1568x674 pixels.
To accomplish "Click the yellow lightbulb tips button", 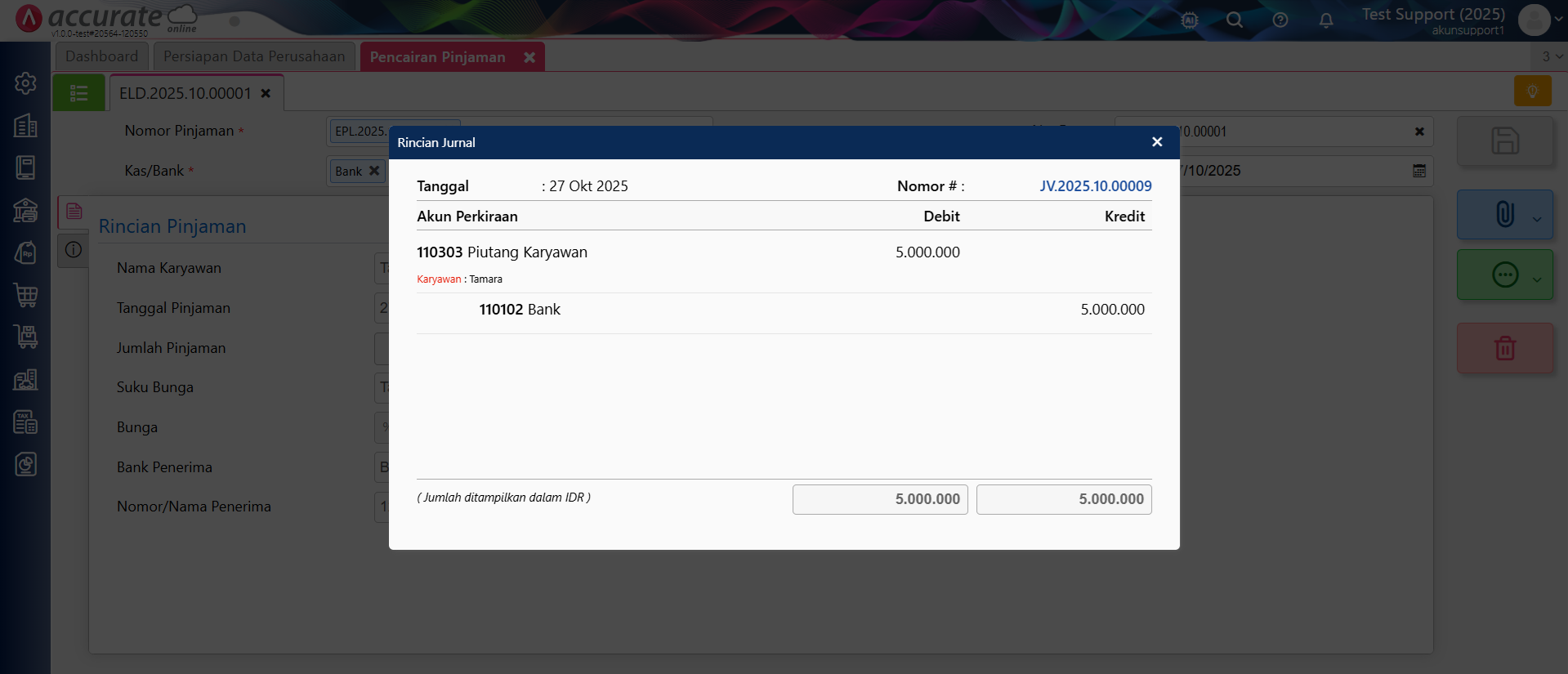I will pos(1532,91).
